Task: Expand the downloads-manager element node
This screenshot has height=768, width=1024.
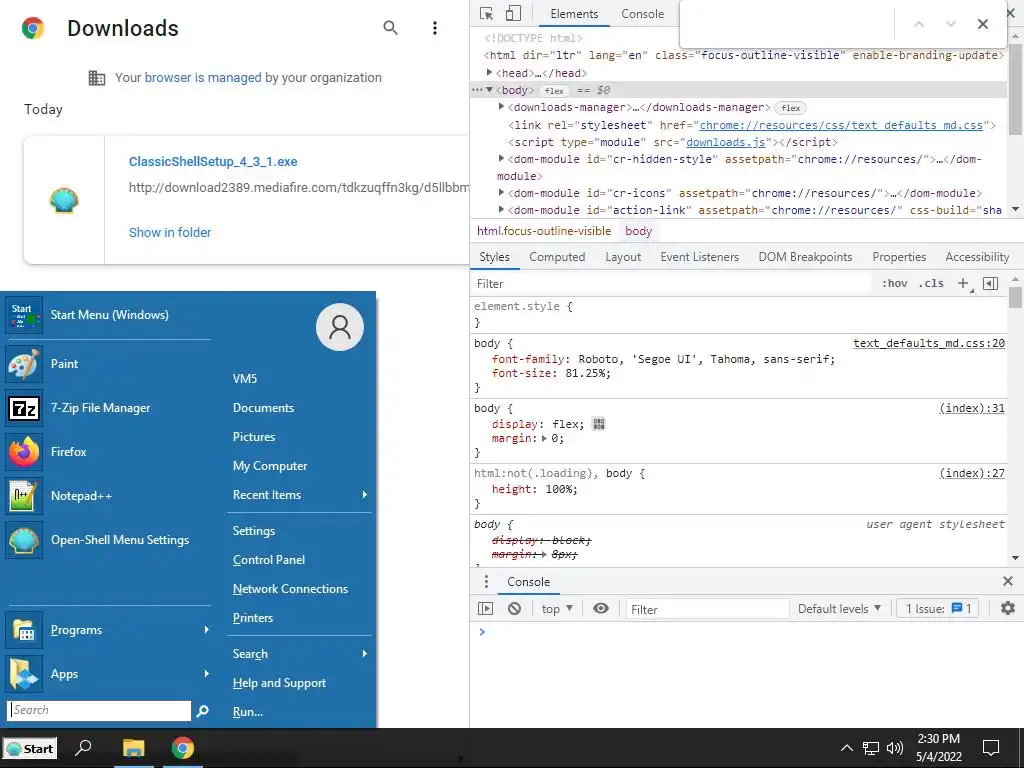Action: tap(502, 106)
